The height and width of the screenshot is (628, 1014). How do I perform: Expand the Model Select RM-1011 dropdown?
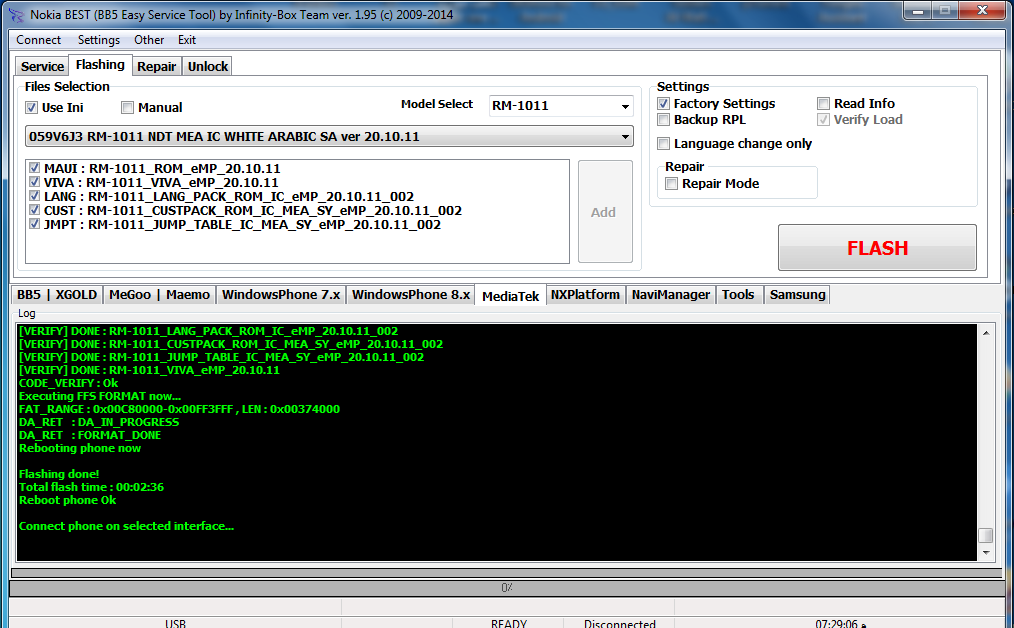561,106
